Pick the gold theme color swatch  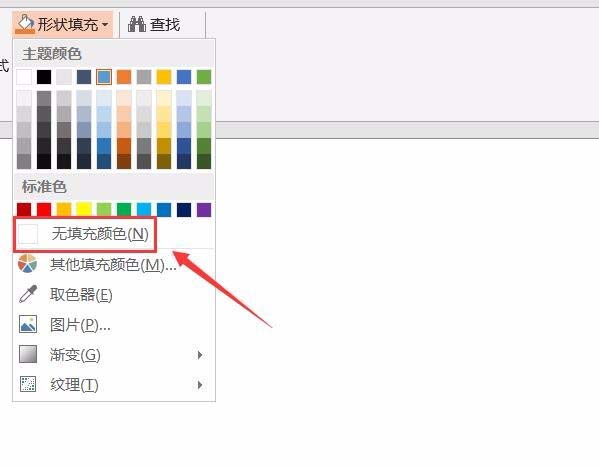coord(164,77)
